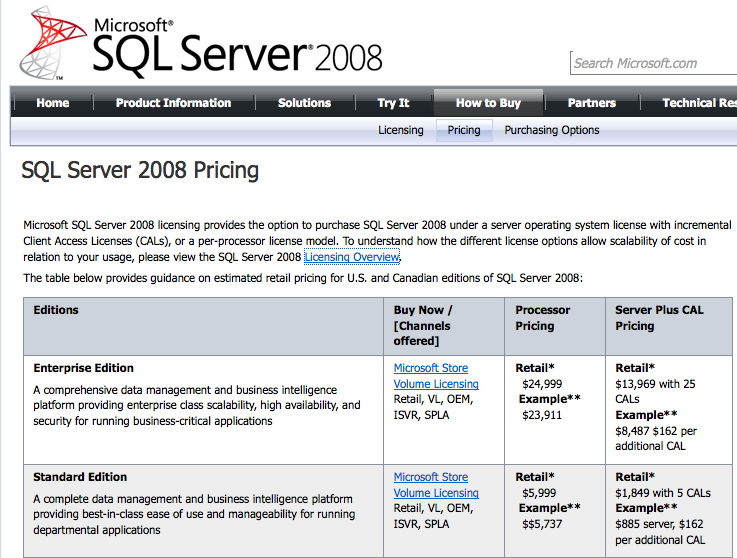This screenshot has height=558, width=737.
Task: Click the $885 server, $162 per CAL text
Action: [660, 532]
